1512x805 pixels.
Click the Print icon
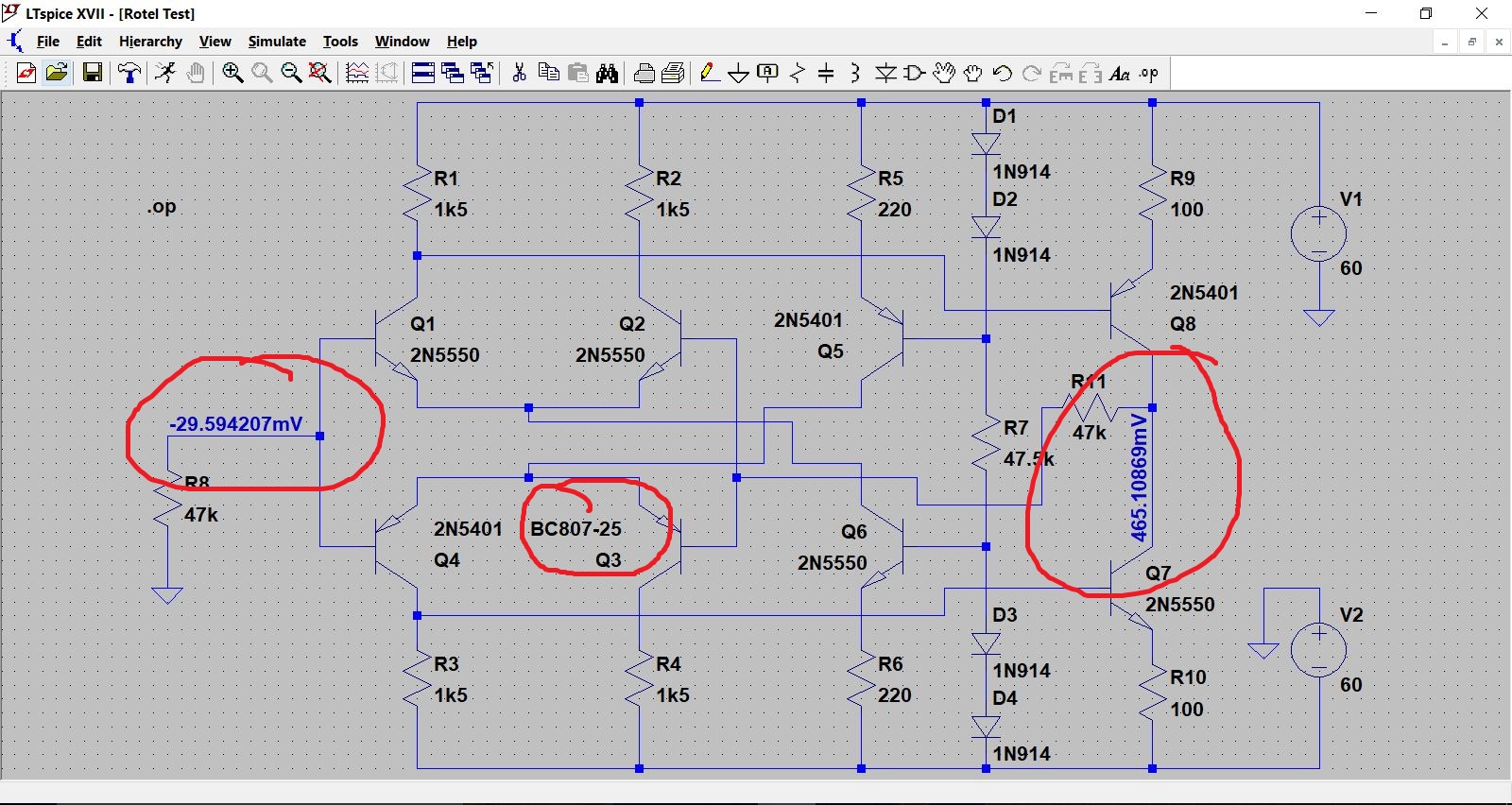644,73
